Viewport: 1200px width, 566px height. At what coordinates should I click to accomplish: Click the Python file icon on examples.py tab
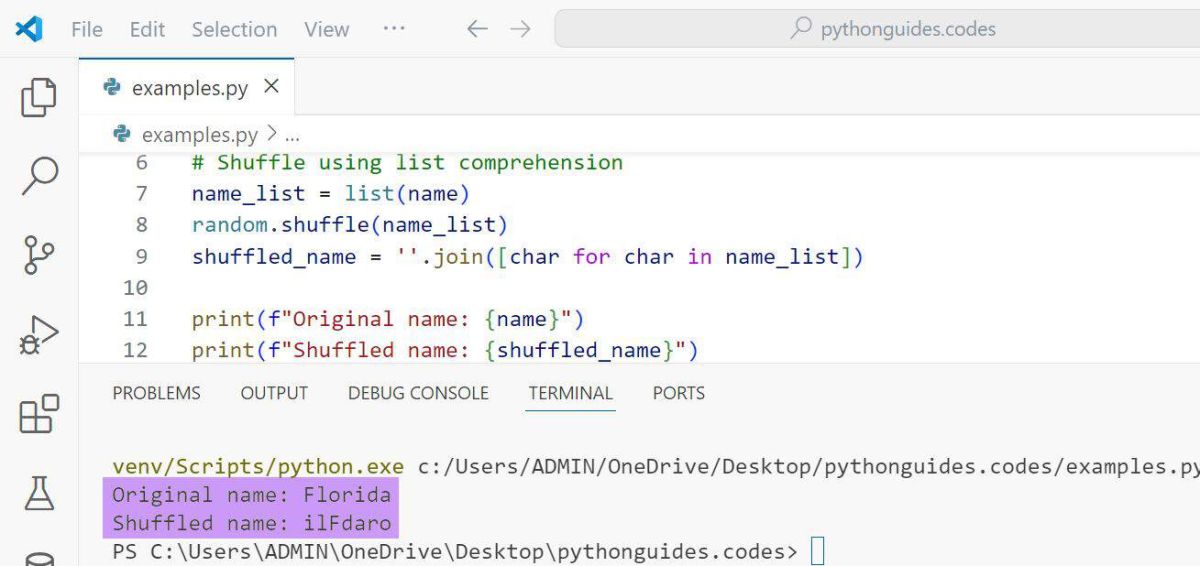click(112, 88)
